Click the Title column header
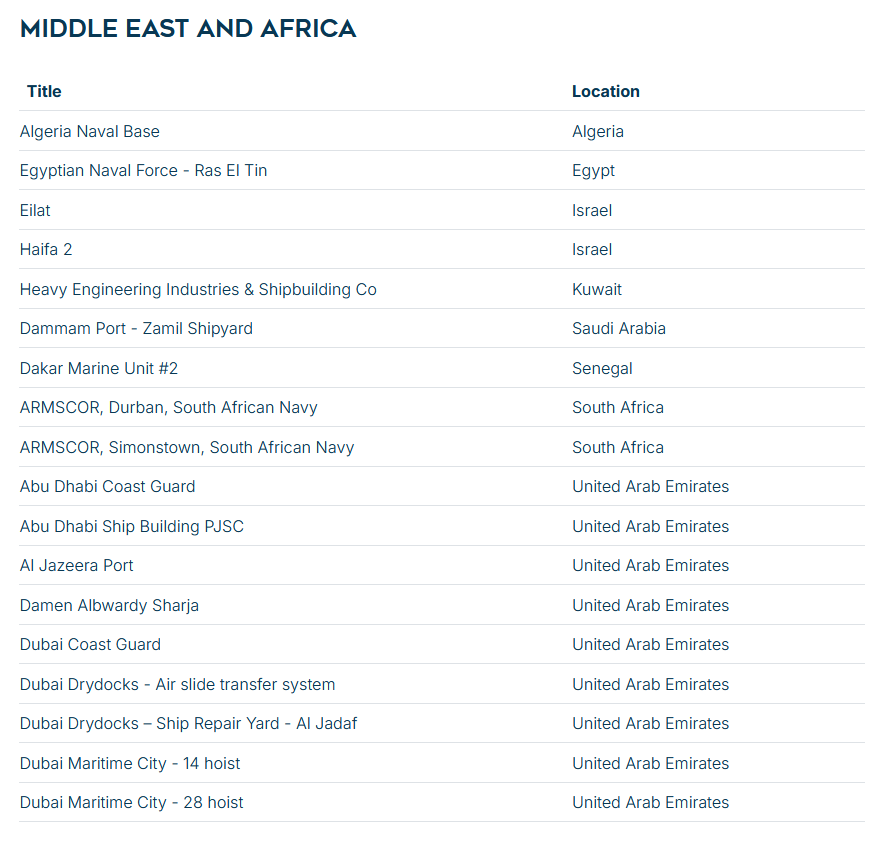Viewport: 873px width, 857px height. pos(44,91)
